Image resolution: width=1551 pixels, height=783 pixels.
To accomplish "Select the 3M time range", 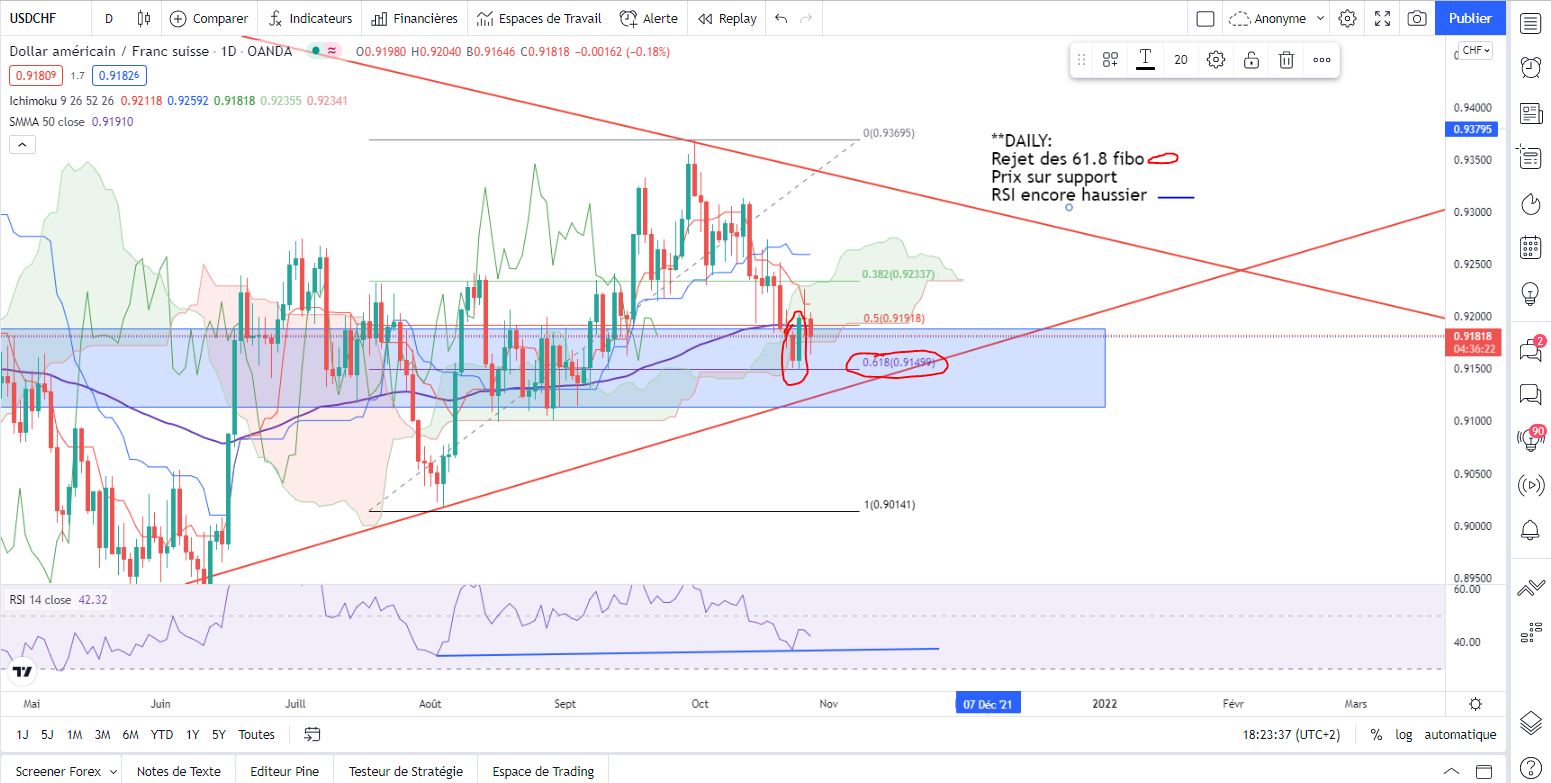I will 102,734.
